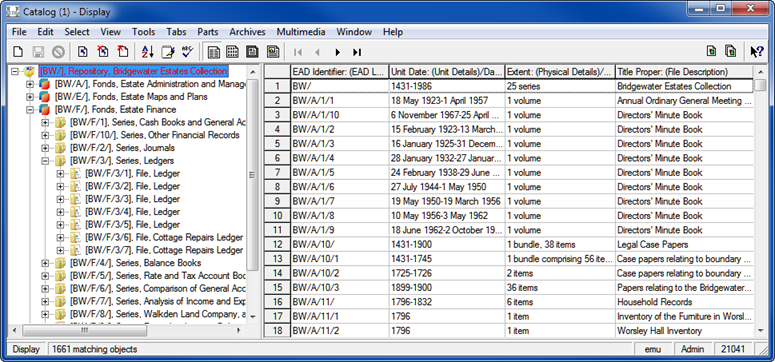Open the Archives menu
The image size is (775, 362).
coord(247,32)
